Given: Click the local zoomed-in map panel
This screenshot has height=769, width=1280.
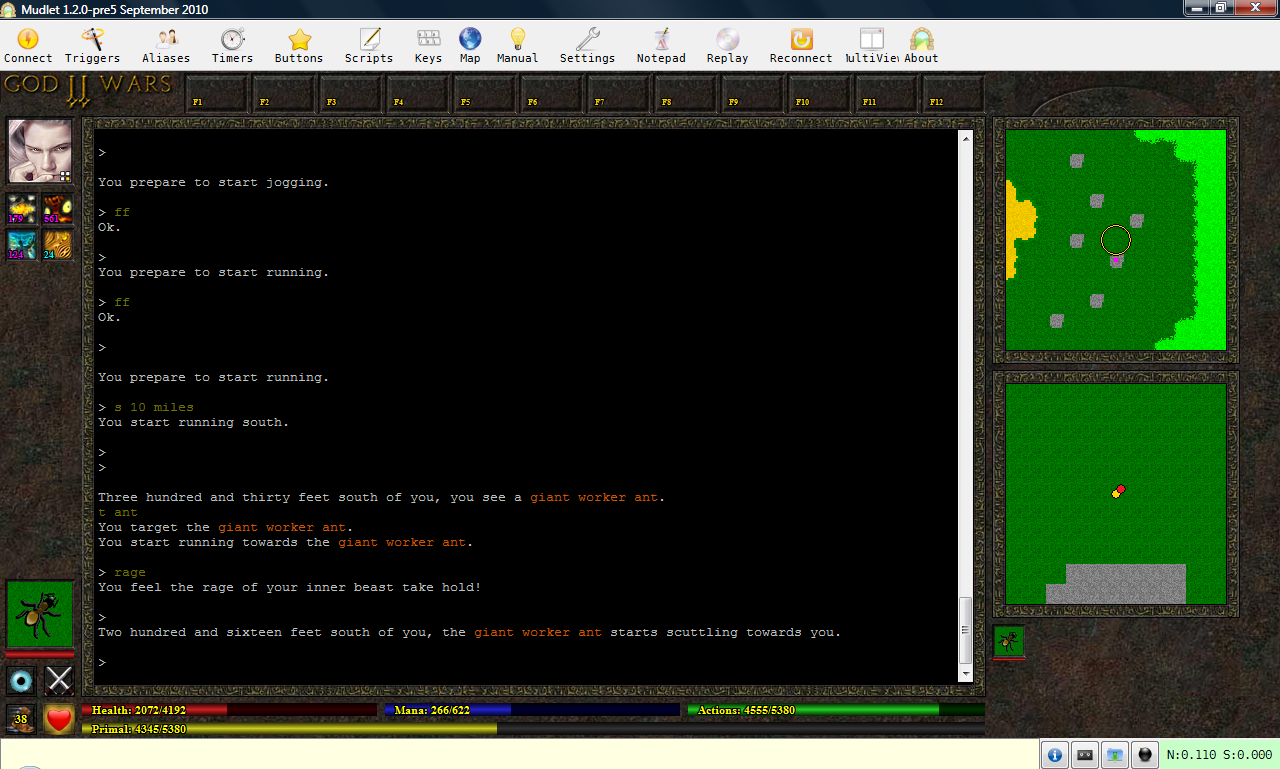Looking at the screenshot, I should coord(1116,494).
